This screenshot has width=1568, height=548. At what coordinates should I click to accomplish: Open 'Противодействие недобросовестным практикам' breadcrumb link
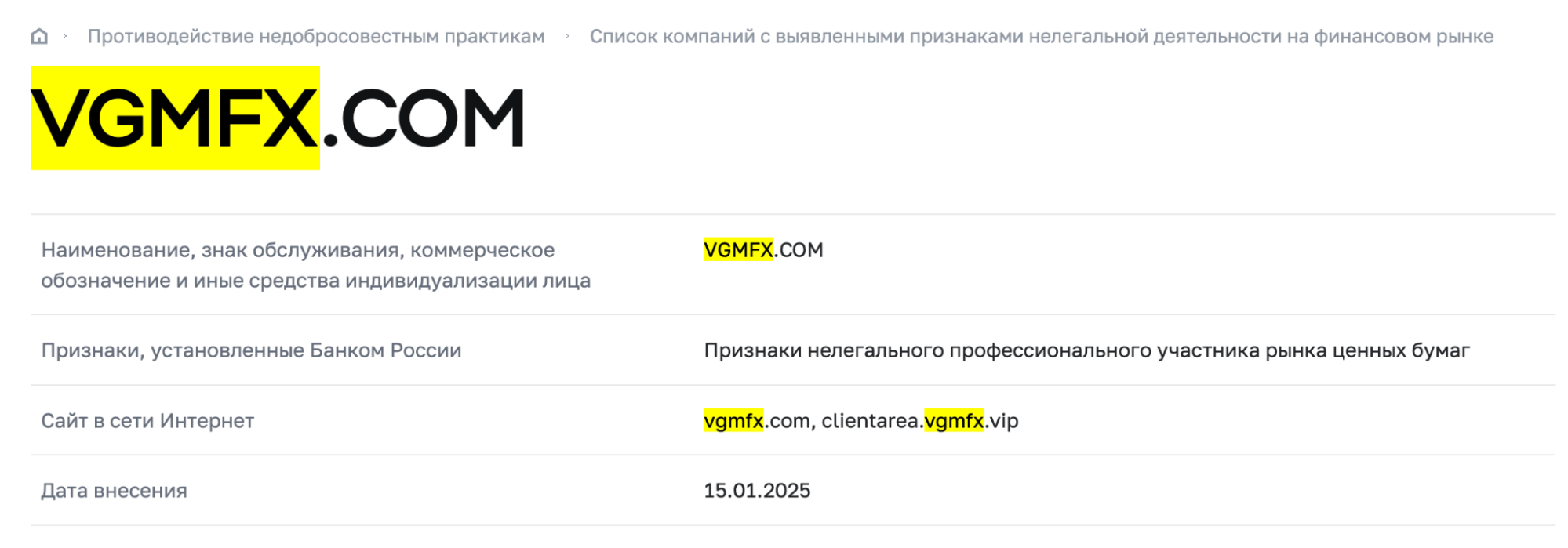[315, 37]
